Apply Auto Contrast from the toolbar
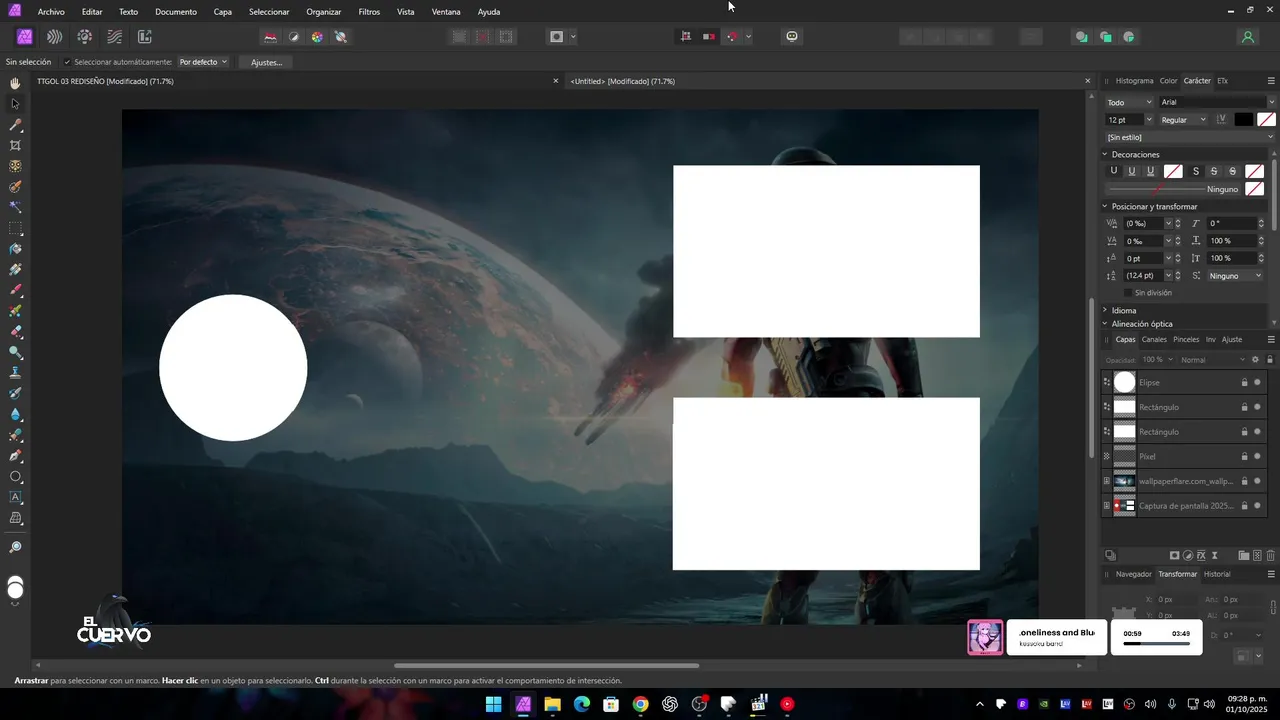Image resolution: width=1280 pixels, height=720 pixels. (294, 37)
